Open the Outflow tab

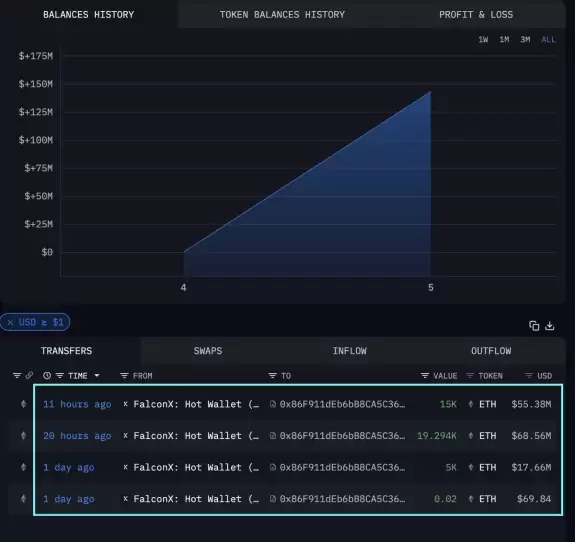tap(491, 351)
